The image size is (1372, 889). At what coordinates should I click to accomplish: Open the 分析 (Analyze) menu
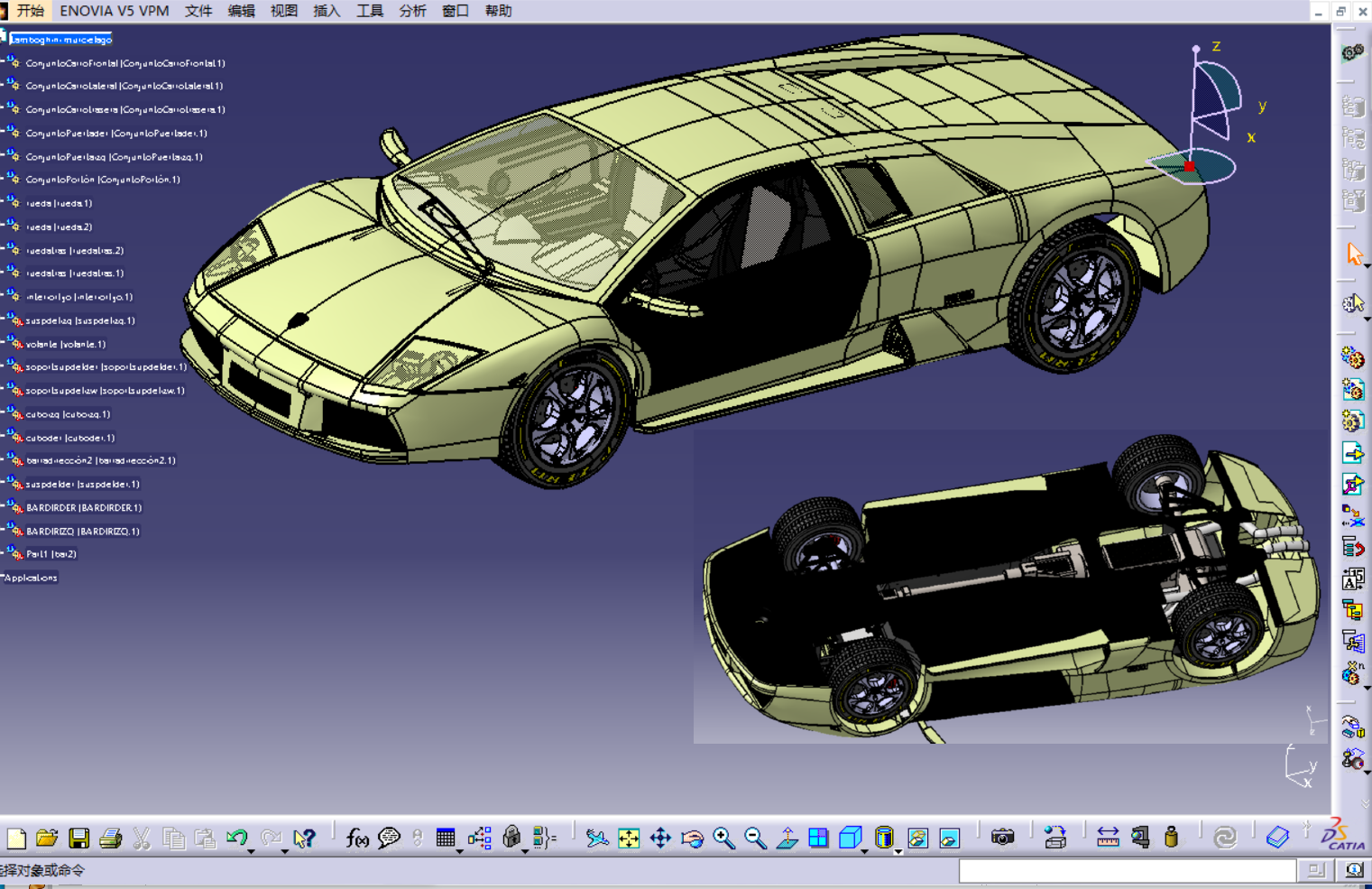click(x=412, y=11)
